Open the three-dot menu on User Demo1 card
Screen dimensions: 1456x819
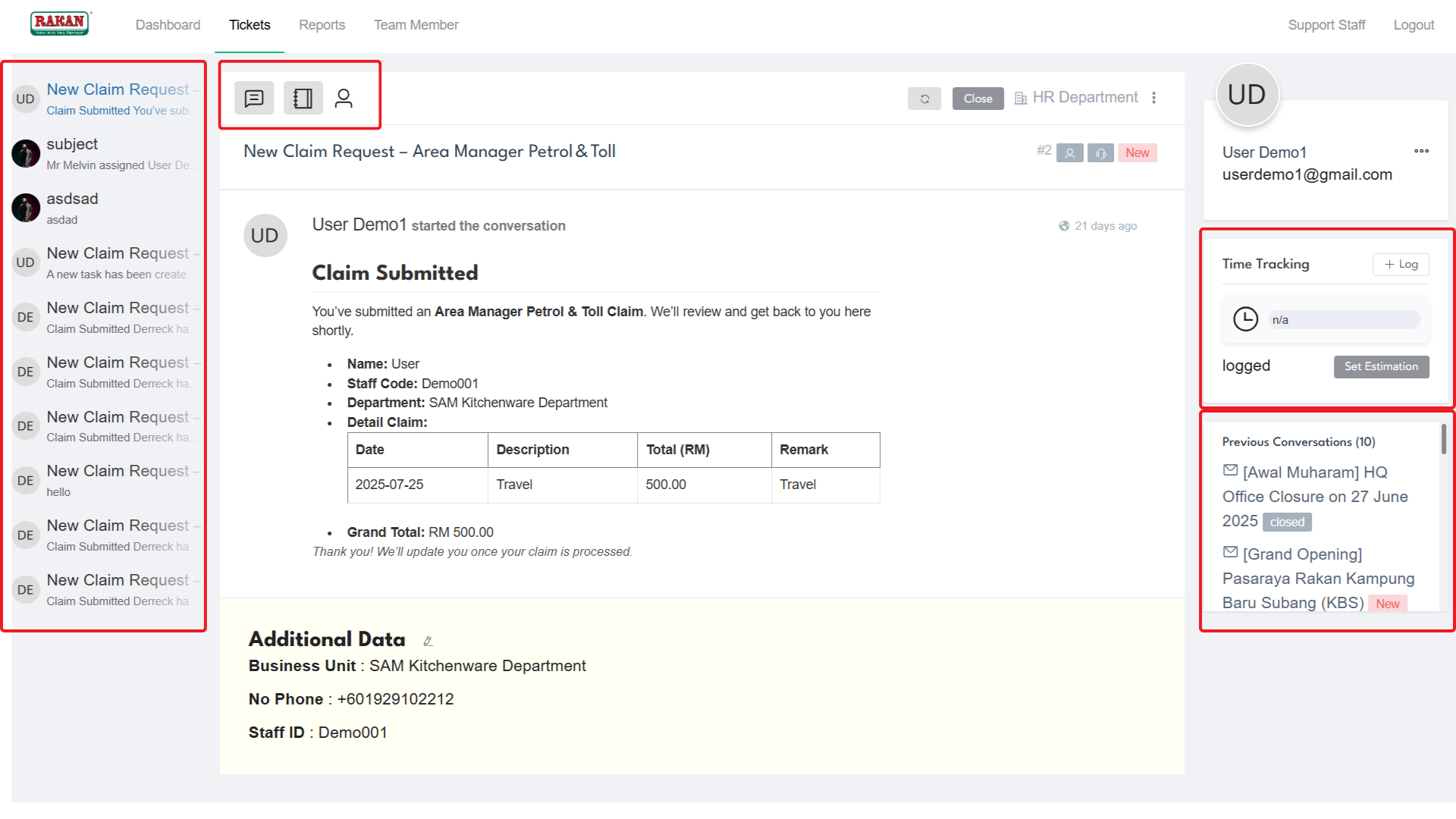pos(1421,151)
